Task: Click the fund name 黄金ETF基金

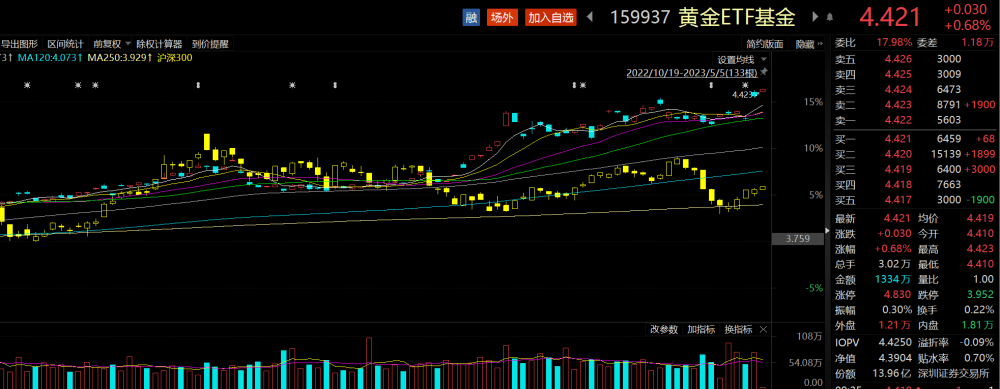Action: (x=737, y=17)
